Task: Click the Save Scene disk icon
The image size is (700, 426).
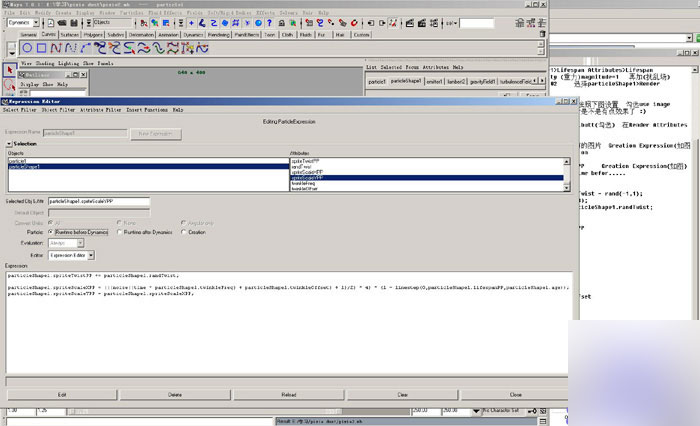Action: [x=74, y=23]
